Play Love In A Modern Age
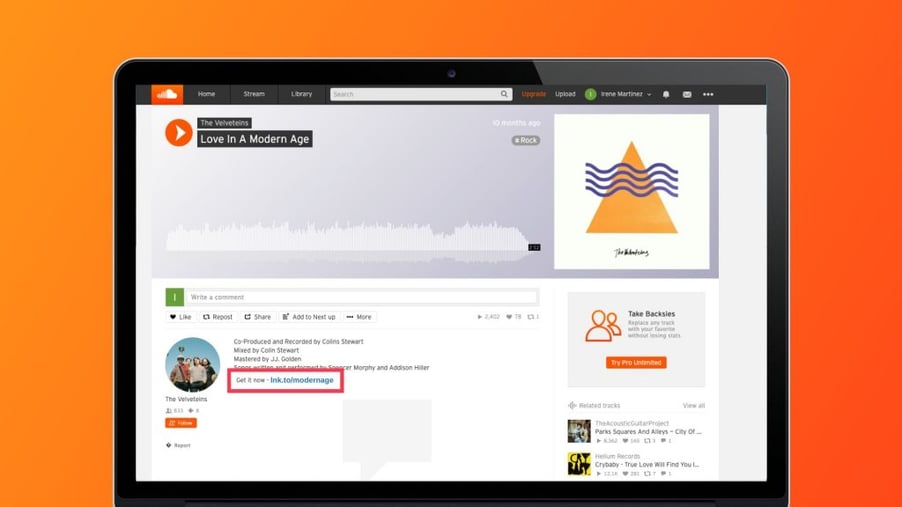902x507 pixels. [x=179, y=132]
